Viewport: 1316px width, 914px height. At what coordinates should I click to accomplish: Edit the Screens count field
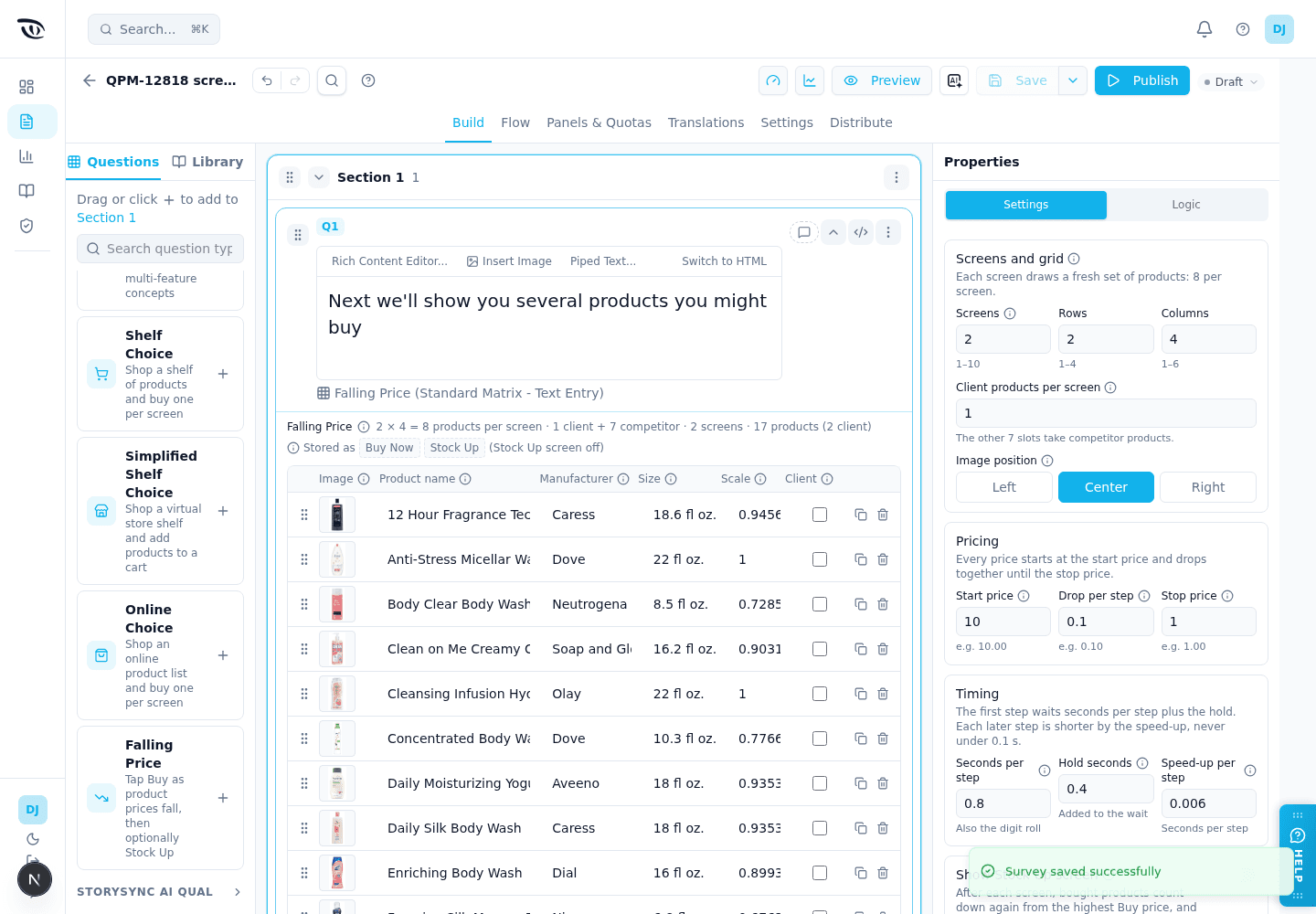(x=1003, y=339)
